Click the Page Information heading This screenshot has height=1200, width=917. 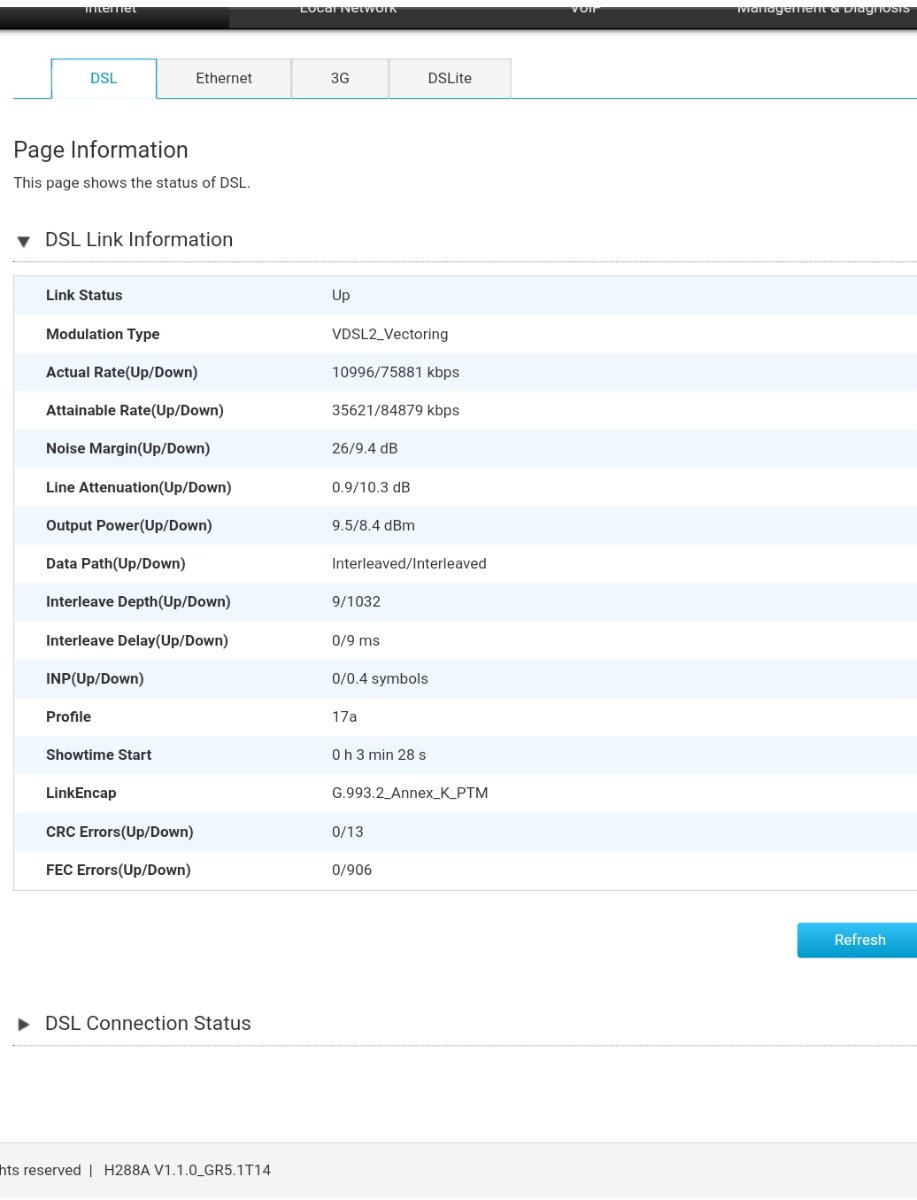pyautogui.click(x=101, y=150)
